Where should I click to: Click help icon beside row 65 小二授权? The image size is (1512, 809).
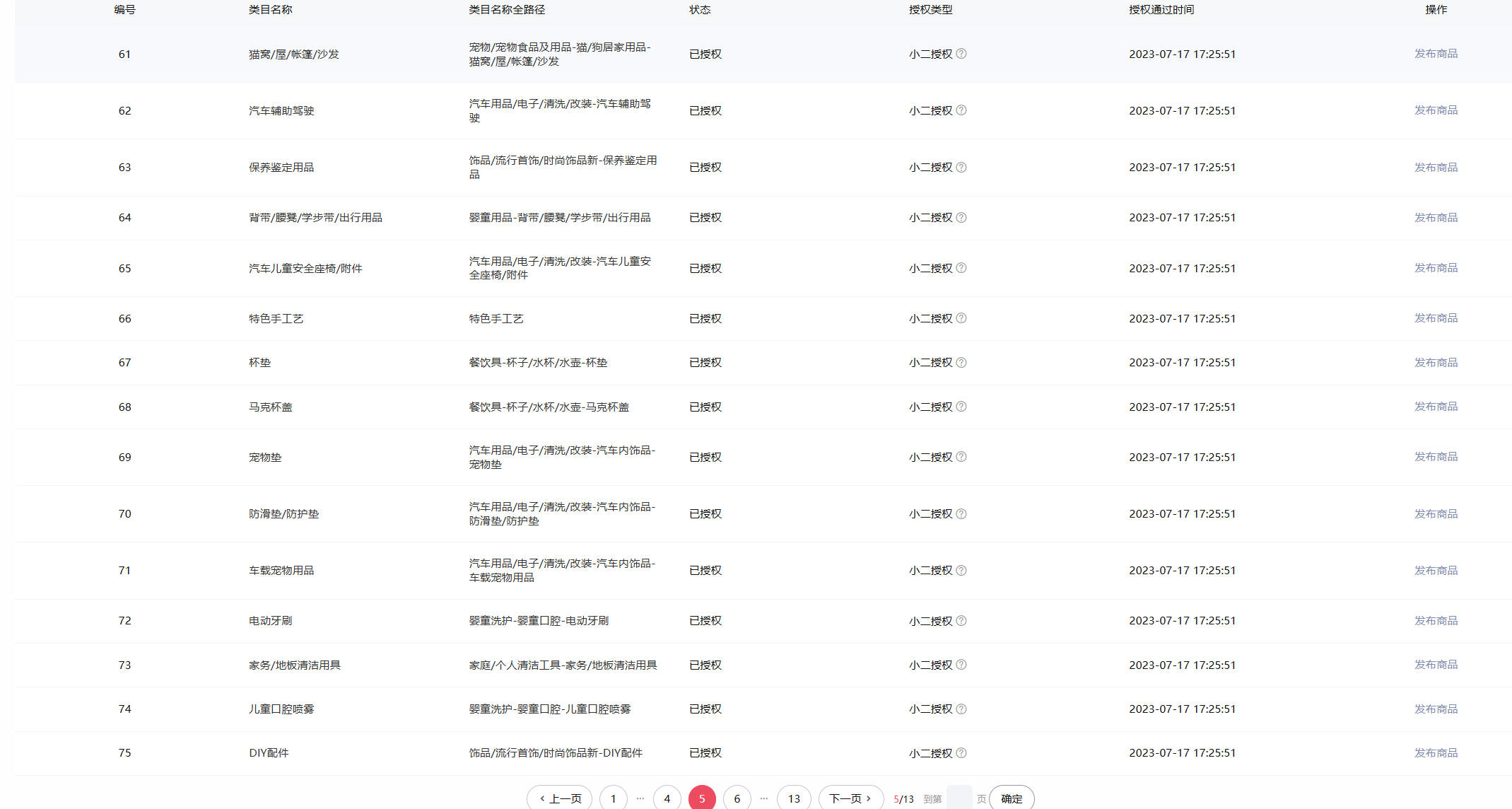[x=961, y=268]
